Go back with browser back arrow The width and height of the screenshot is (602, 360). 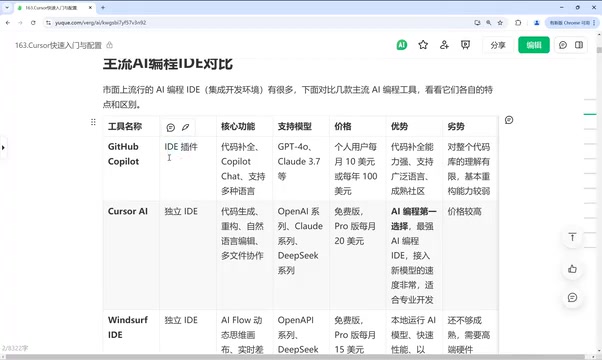(8, 23)
